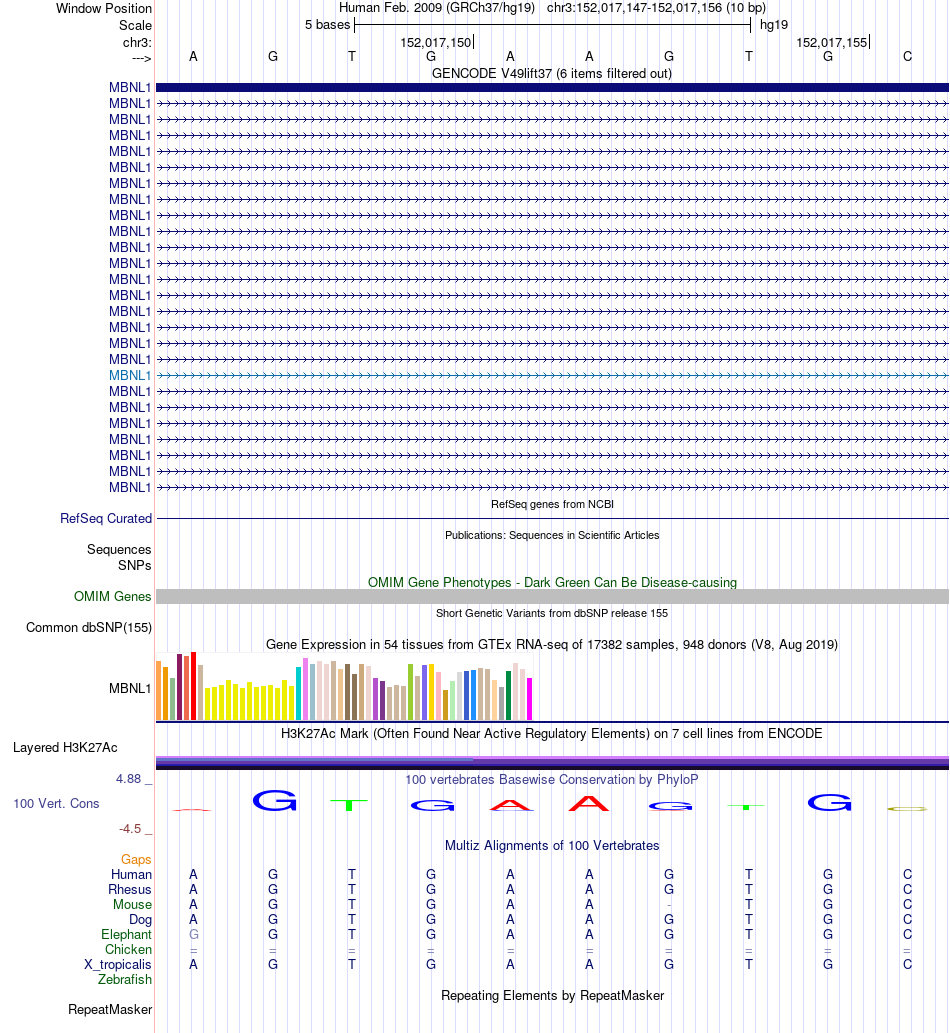Click the Rhesus species alignment label

pos(130,889)
